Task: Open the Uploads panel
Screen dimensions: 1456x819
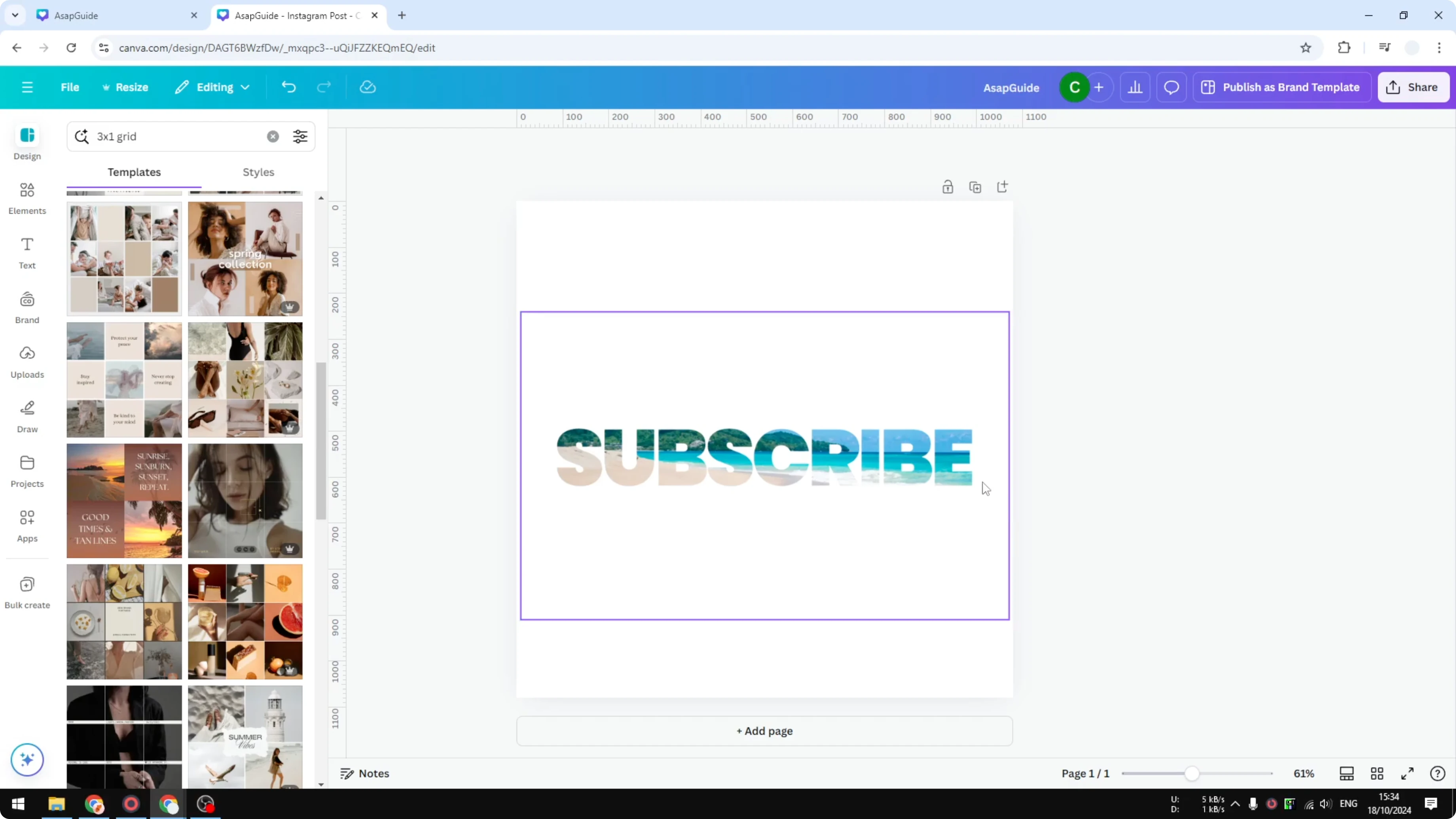Action: pyautogui.click(x=27, y=362)
